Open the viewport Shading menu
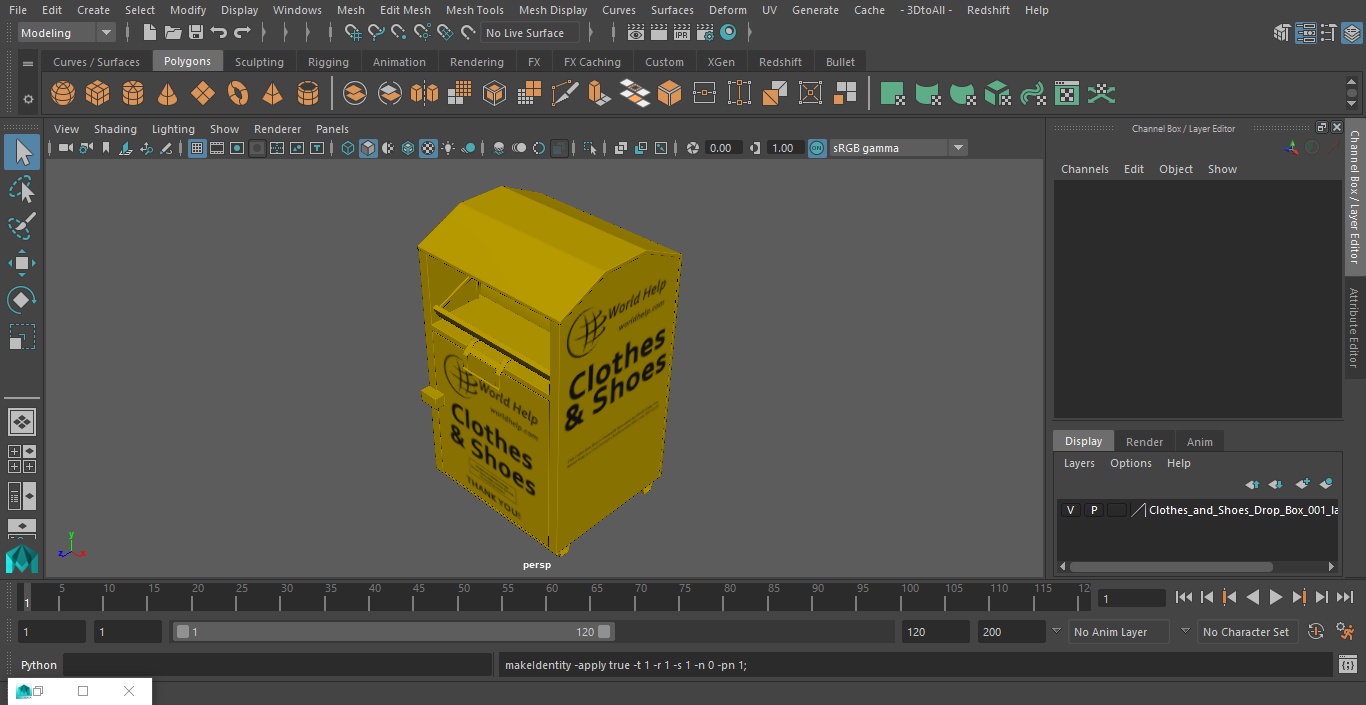The image size is (1366, 705). click(x=115, y=129)
